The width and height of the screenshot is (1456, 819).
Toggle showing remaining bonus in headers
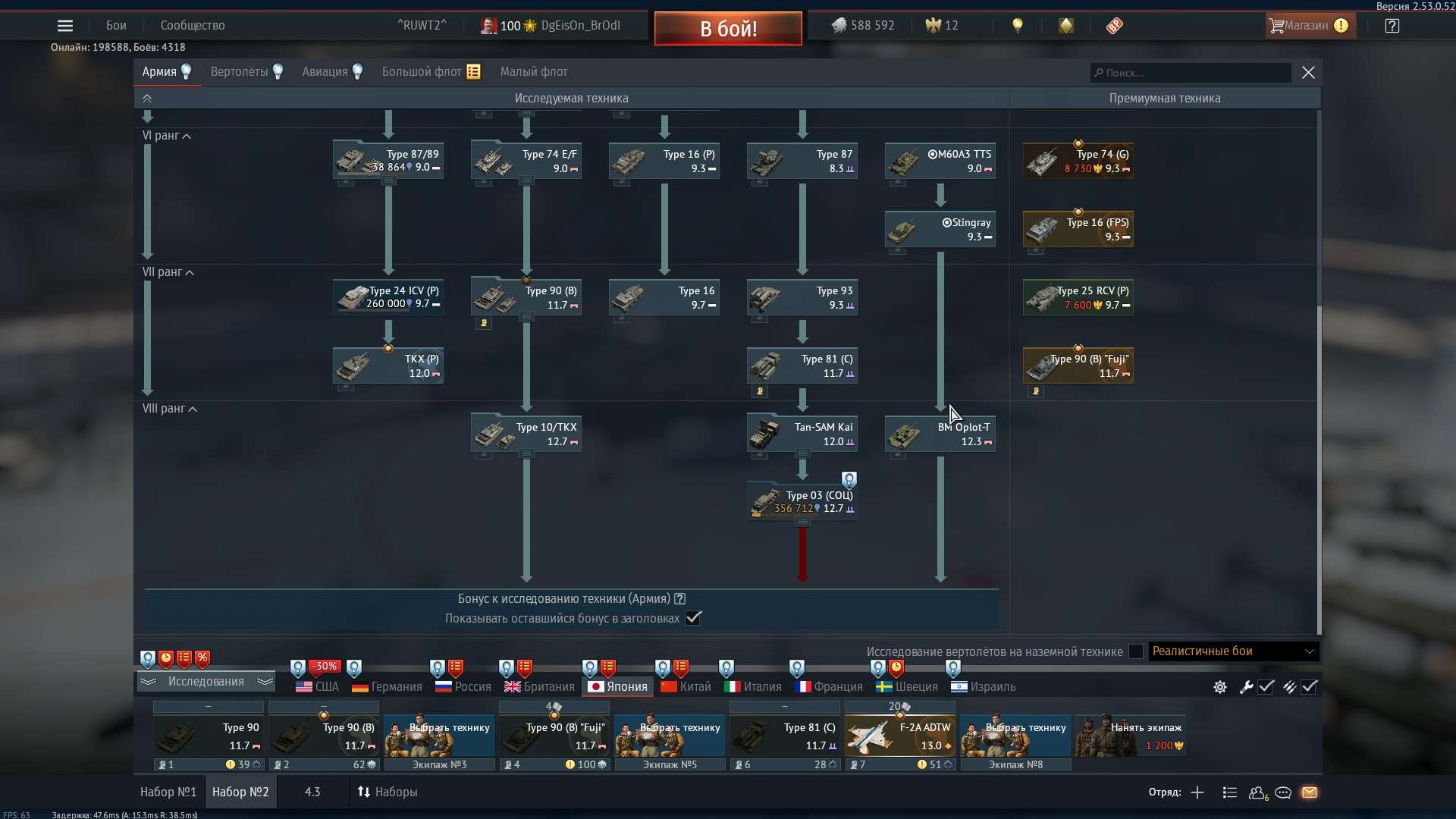click(693, 618)
